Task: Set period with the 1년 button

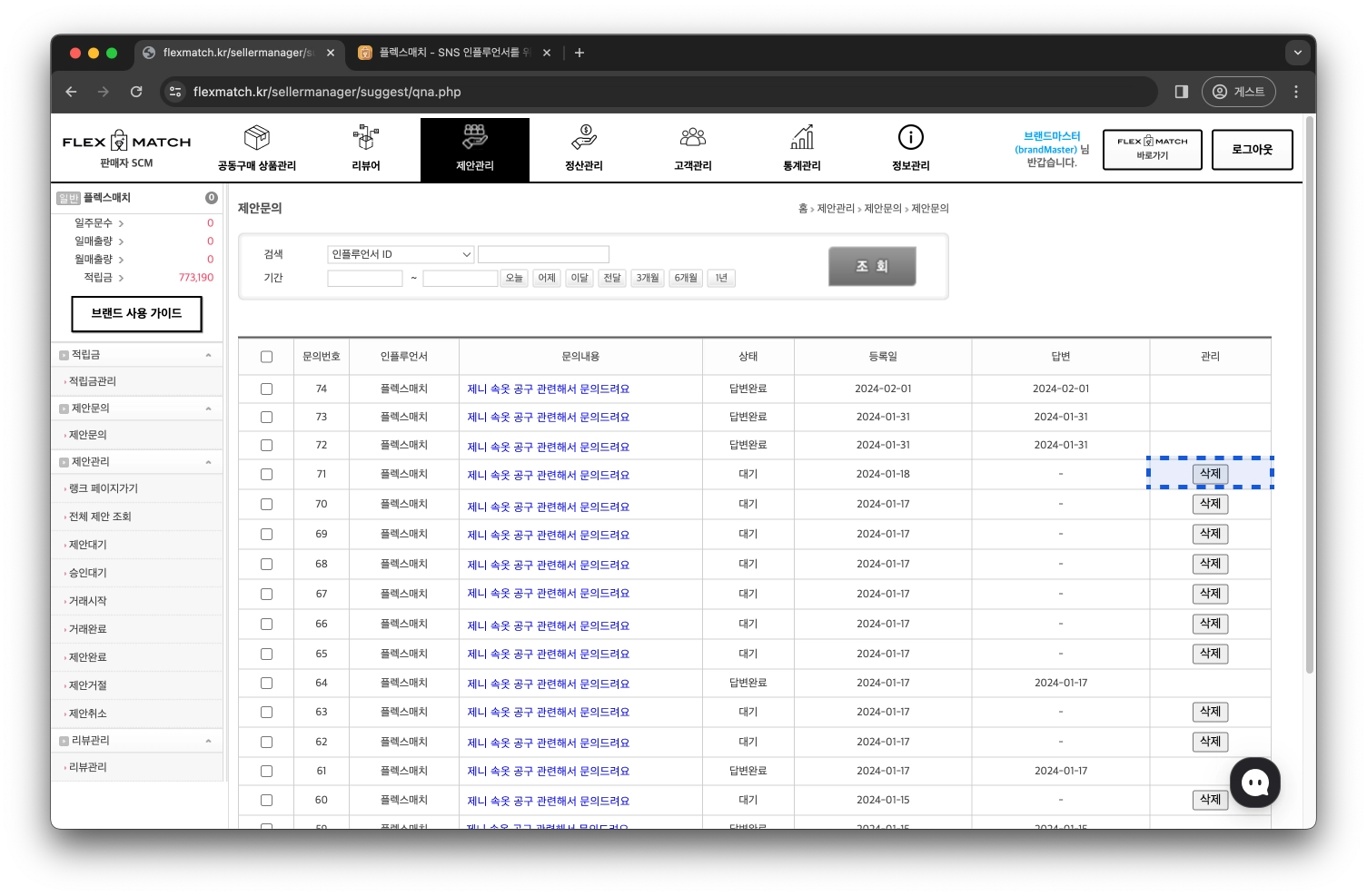Action: [x=721, y=278]
